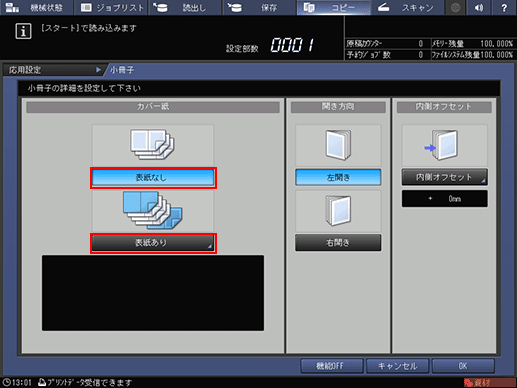Click the left-binding booklet icon
This screenshot has width=517, height=388.
[338, 145]
